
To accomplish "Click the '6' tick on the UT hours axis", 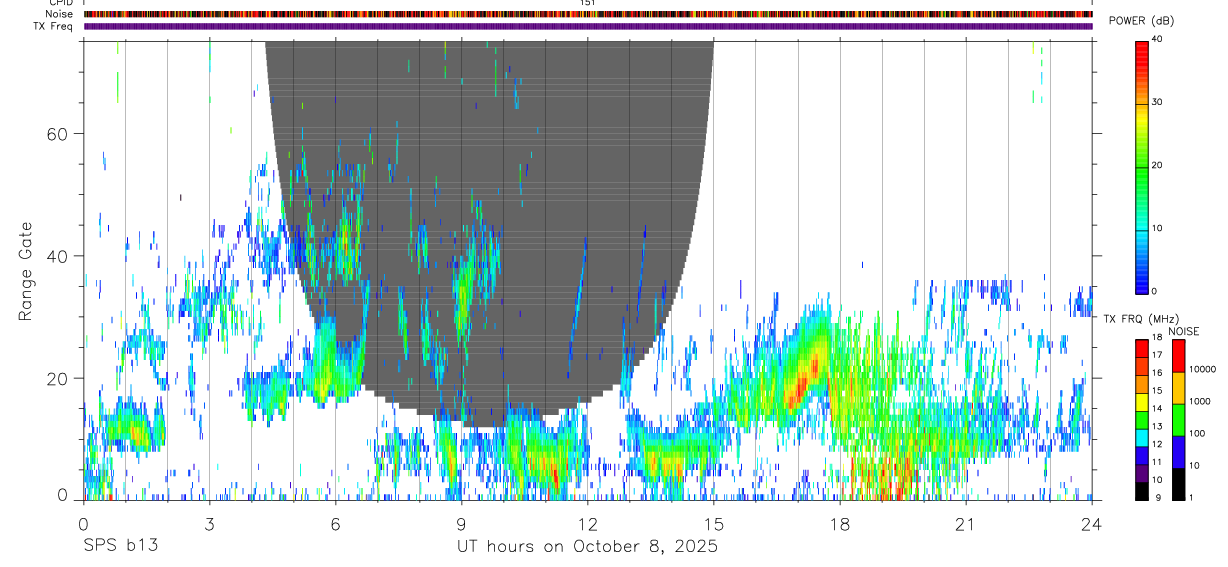I will click(x=335, y=524).
